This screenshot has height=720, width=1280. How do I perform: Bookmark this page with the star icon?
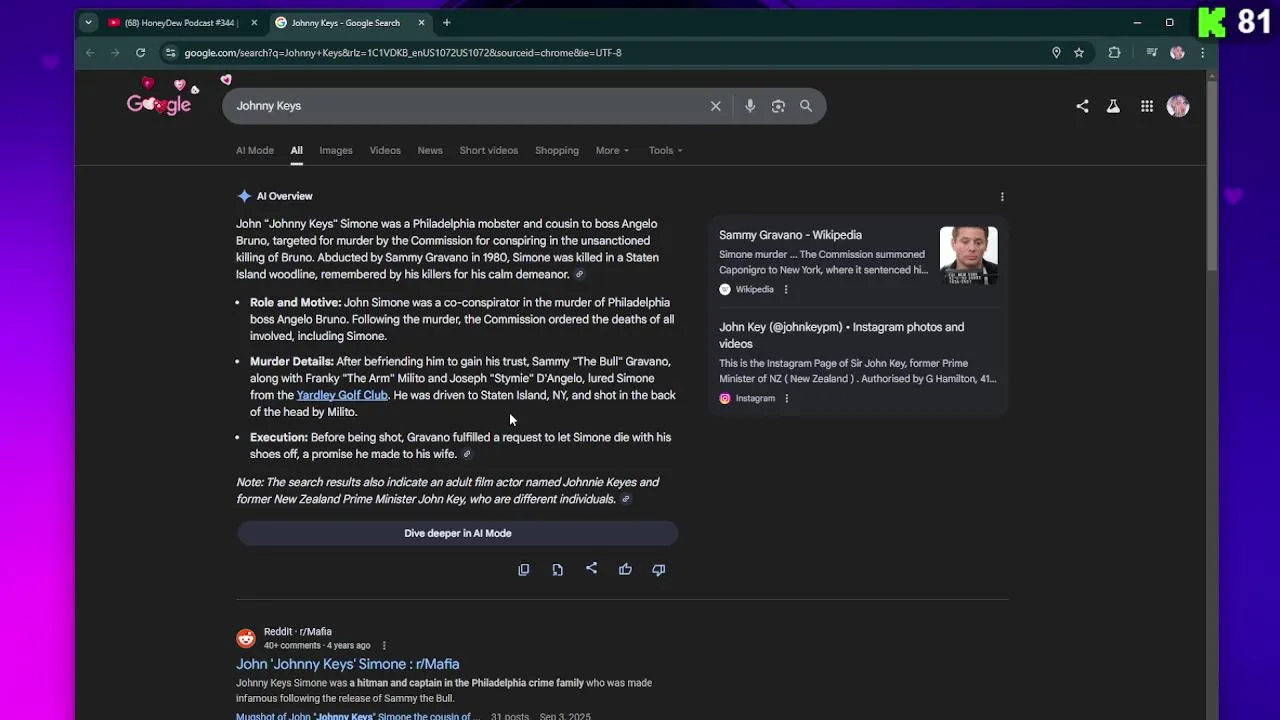(1079, 52)
